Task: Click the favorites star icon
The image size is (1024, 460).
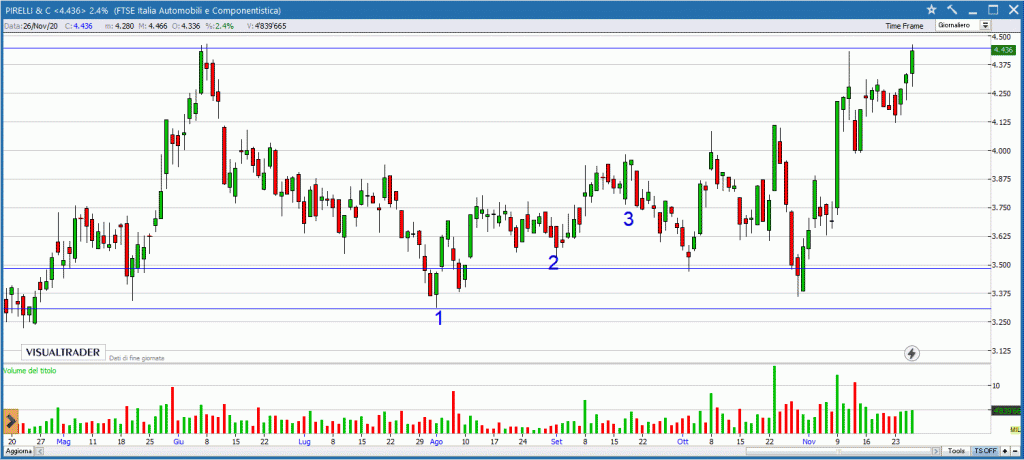Action: click(x=931, y=10)
